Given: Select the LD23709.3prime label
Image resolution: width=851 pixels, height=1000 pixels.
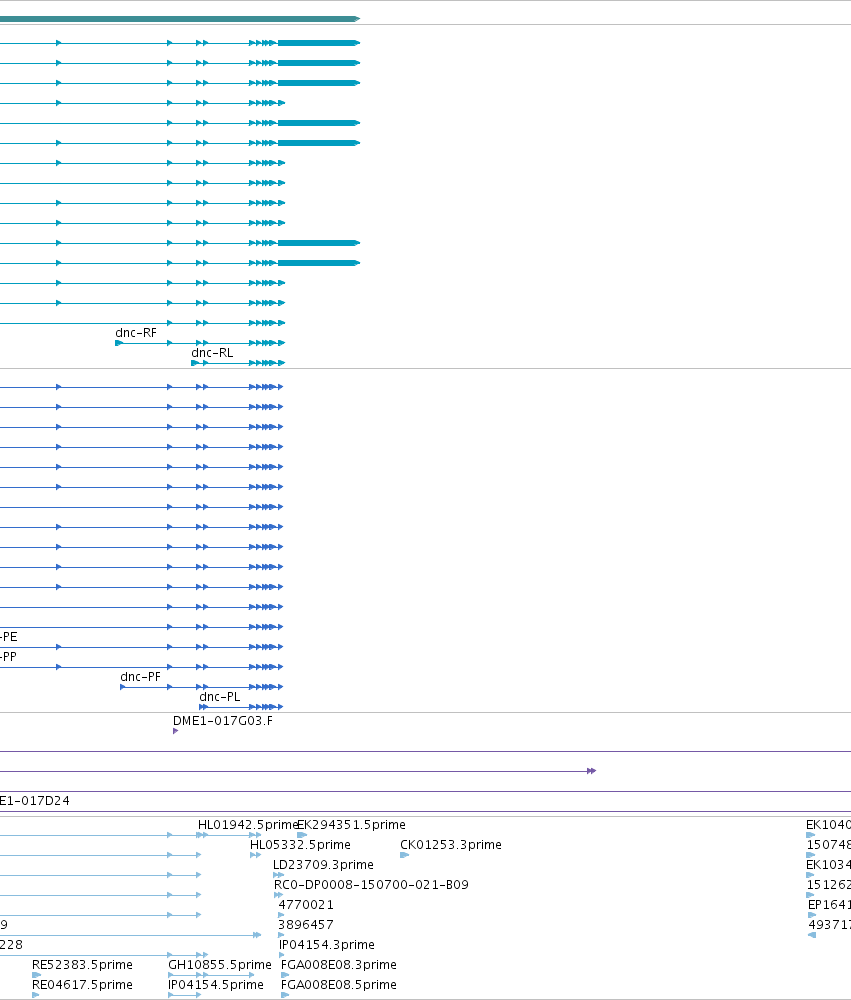Looking at the screenshot, I should pyautogui.click(x=323, y=865).
